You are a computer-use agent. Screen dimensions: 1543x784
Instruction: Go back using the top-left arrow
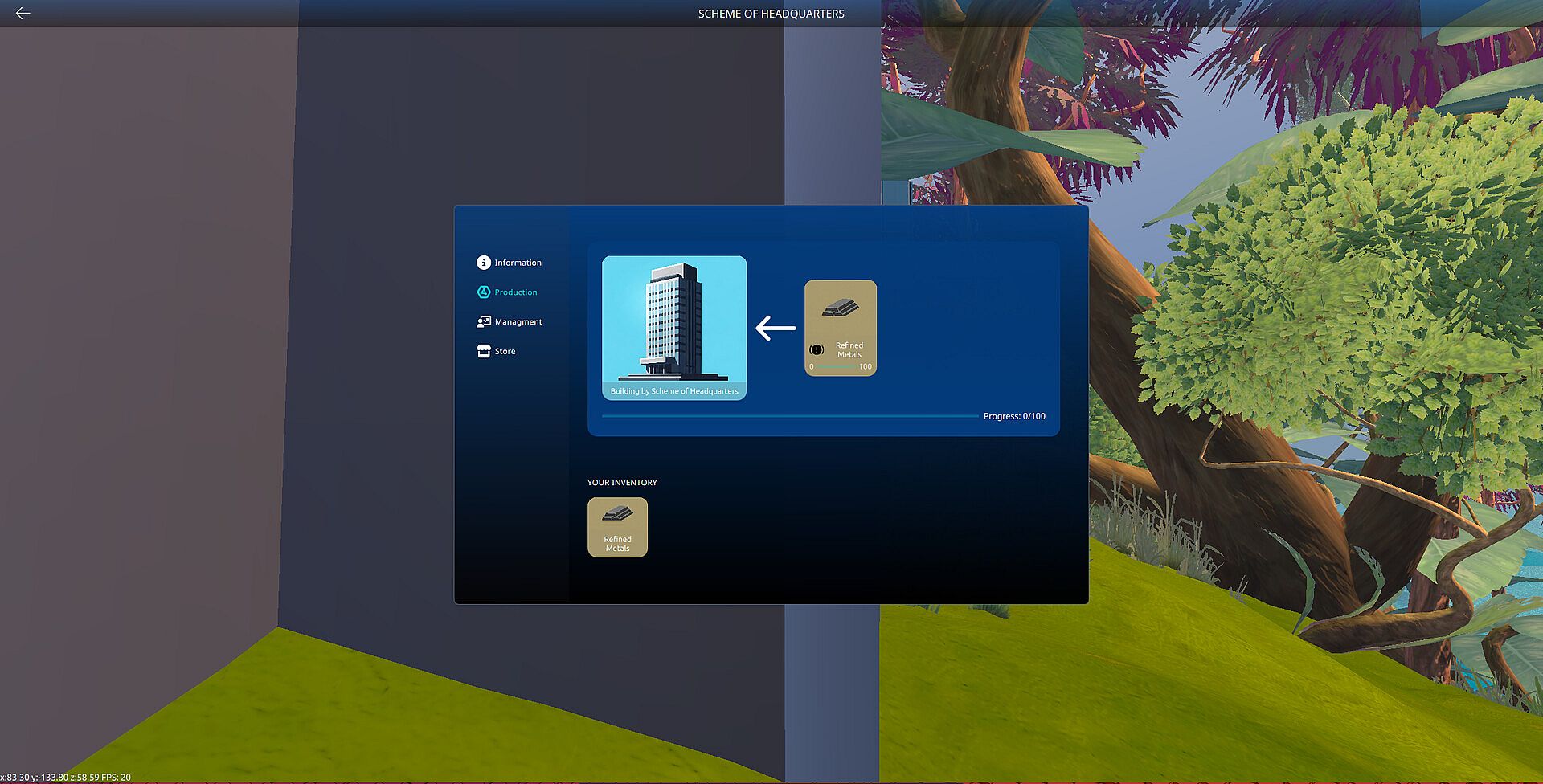[x=23, y=13]
